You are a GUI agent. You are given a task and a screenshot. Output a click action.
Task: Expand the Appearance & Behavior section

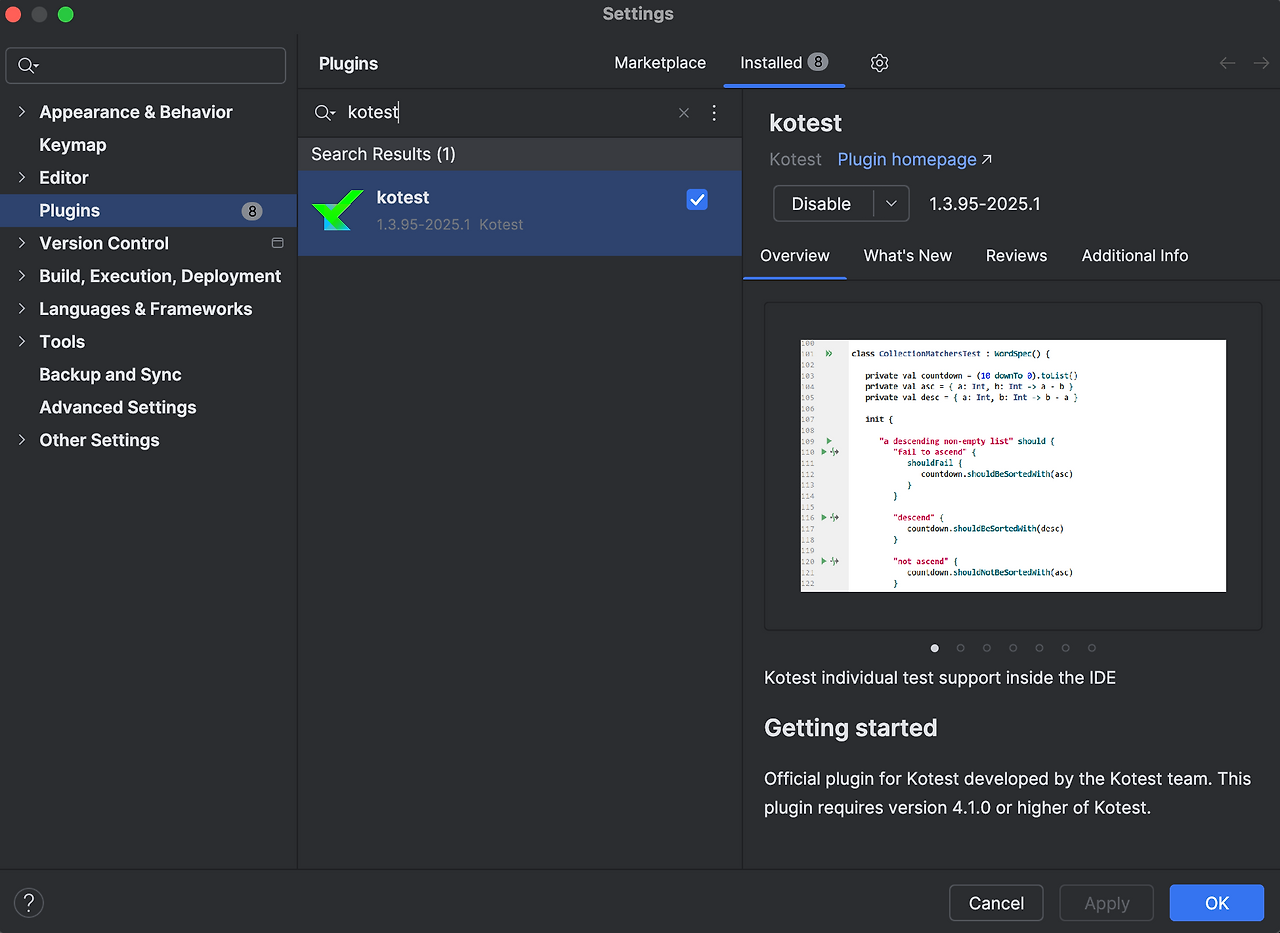(x=22, y=112)
